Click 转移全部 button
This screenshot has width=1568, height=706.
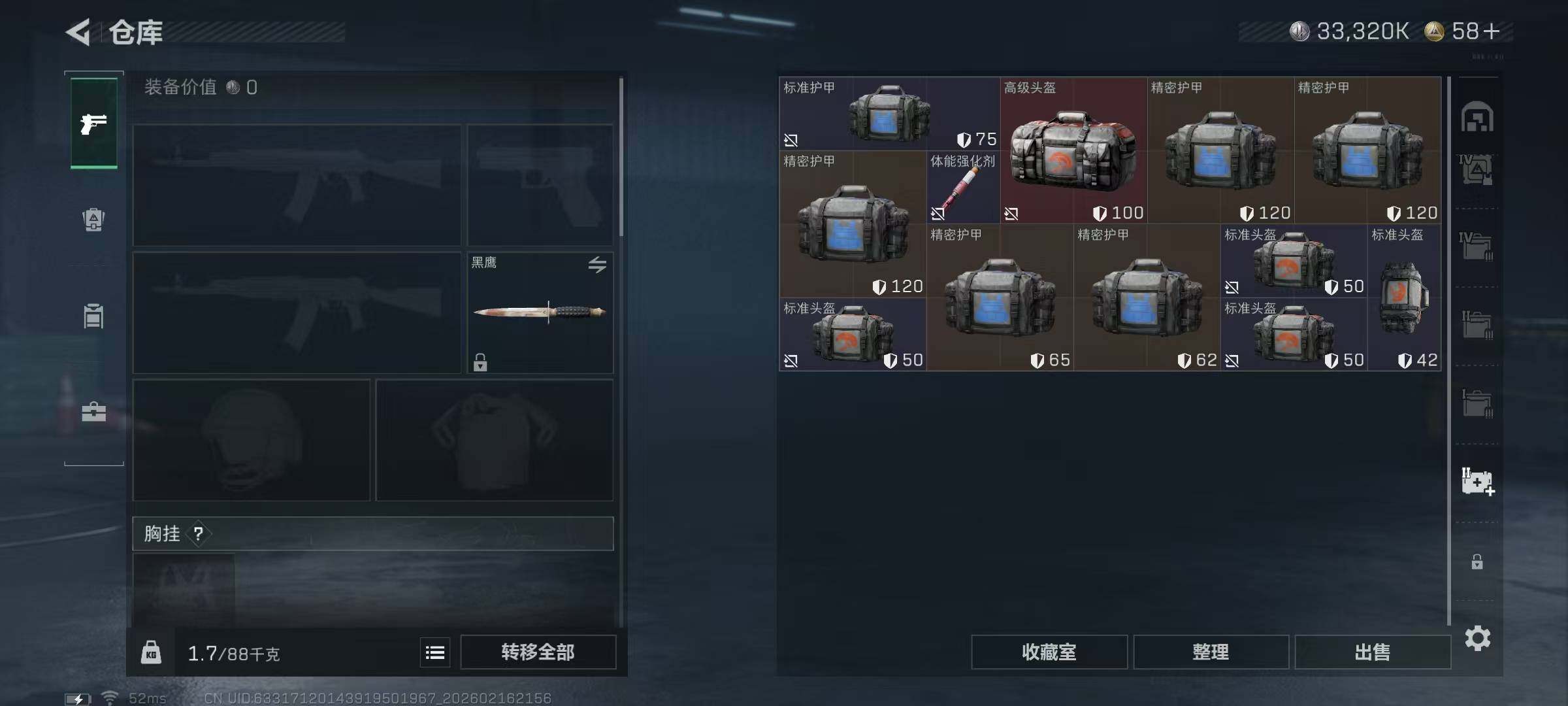point(538,652)
